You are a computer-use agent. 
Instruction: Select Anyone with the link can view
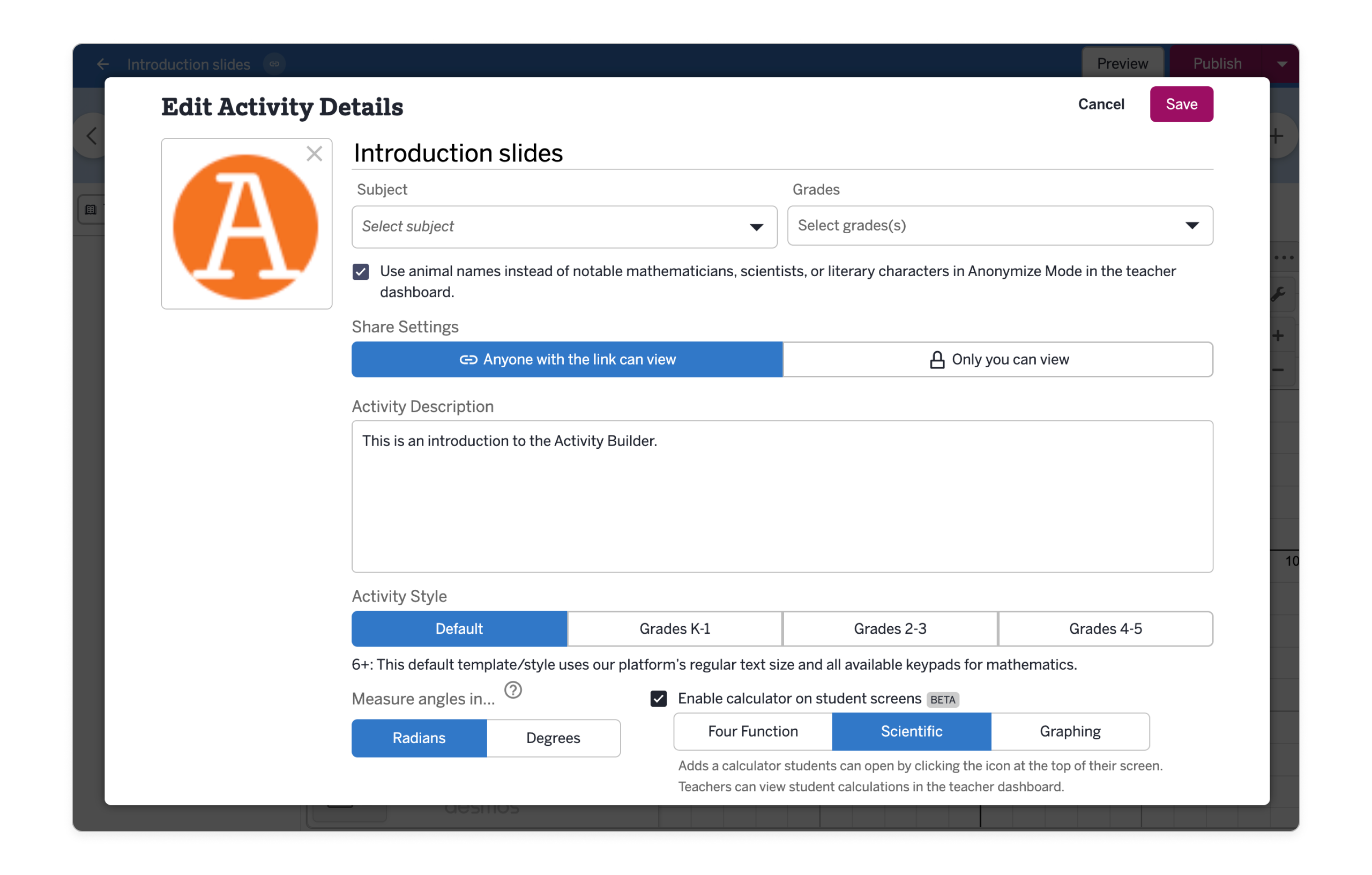(567, 359)
